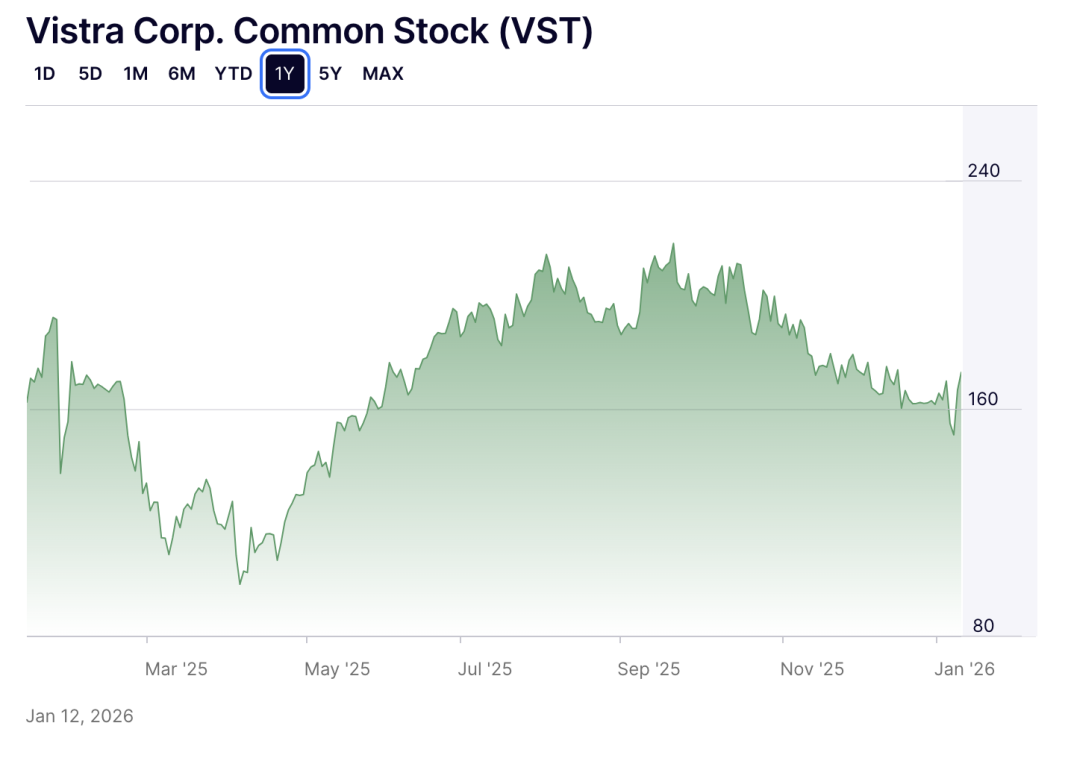Screen dimensions: 1068x767
Task: Select the Nov '25 axis label
Action: [812, 669]
